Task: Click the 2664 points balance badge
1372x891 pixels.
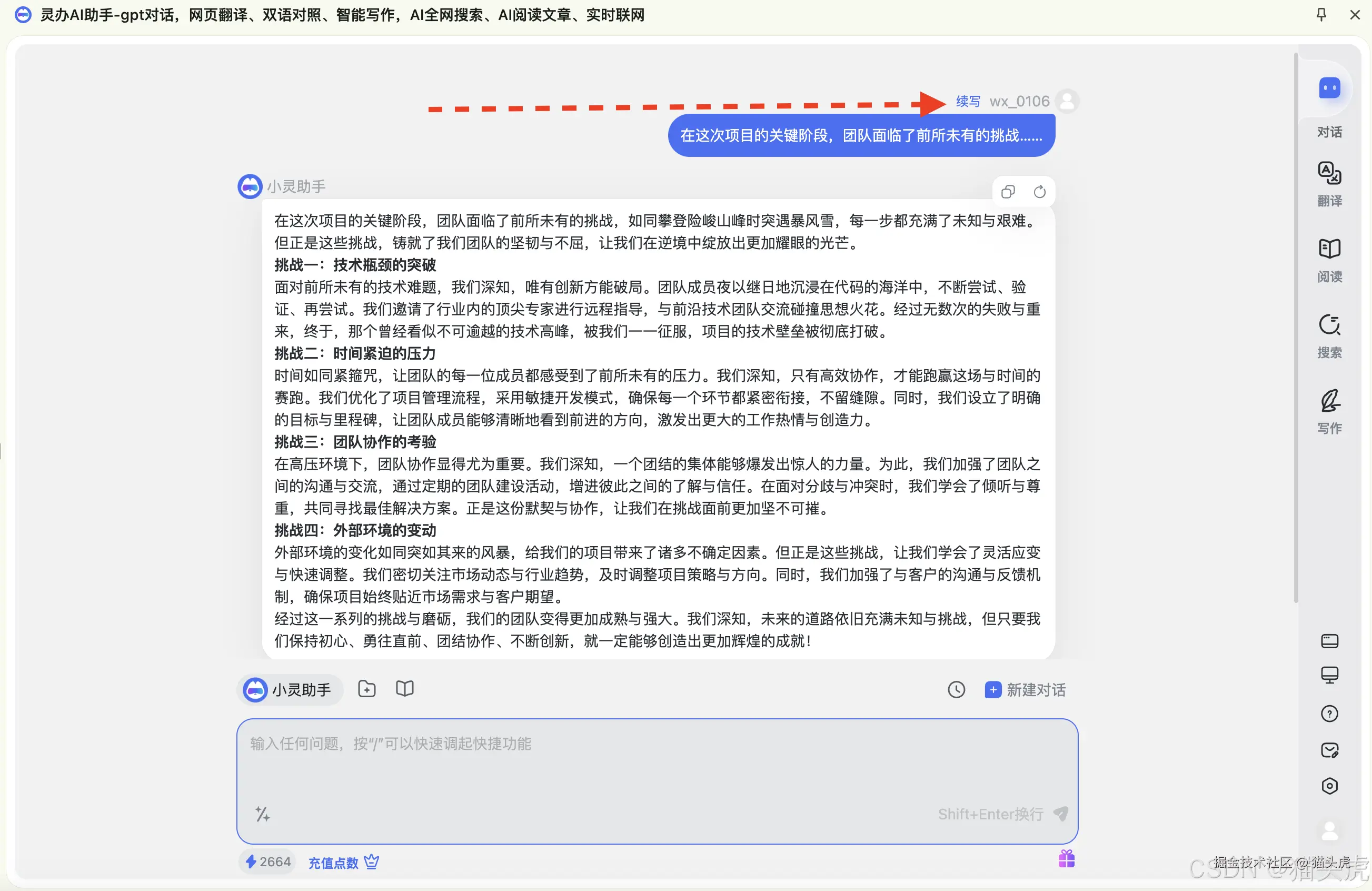Action: tap(268, 862)
